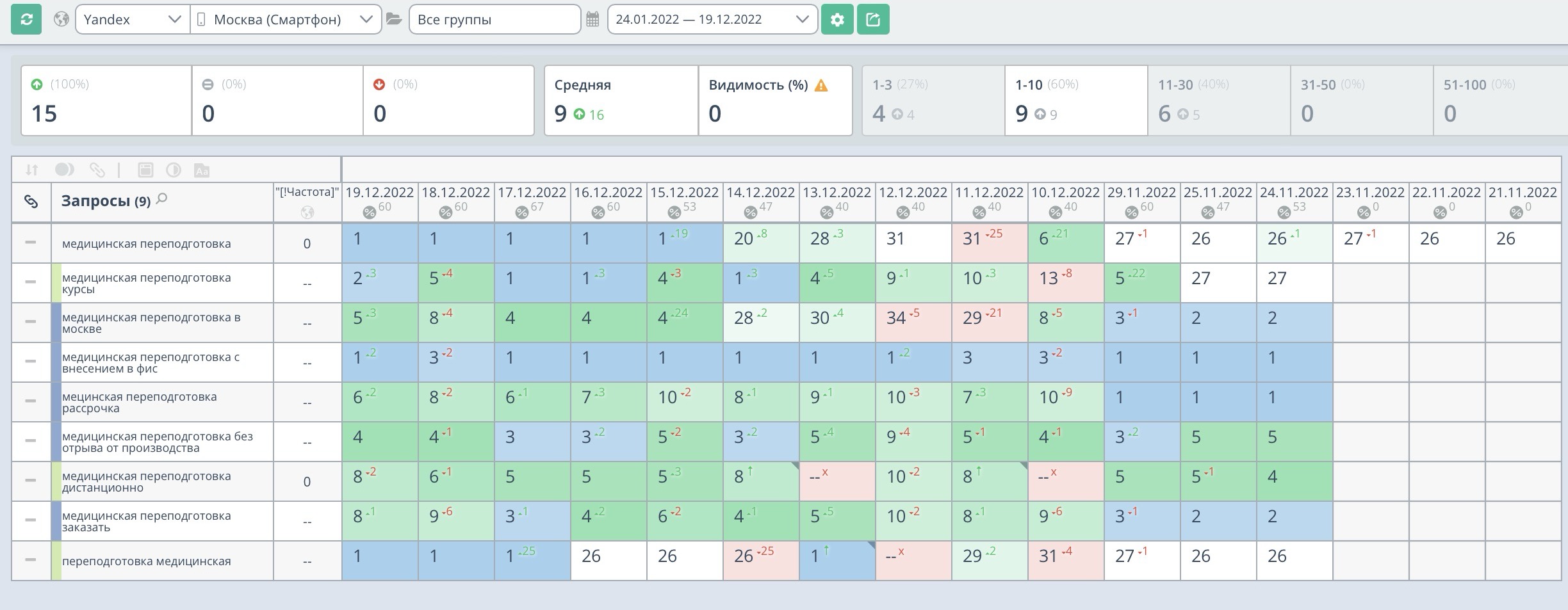Screen dimensions: 1568x610
Task: Click the "медицинская переподготовка курсы" query
Action: [x=146, y=283]
